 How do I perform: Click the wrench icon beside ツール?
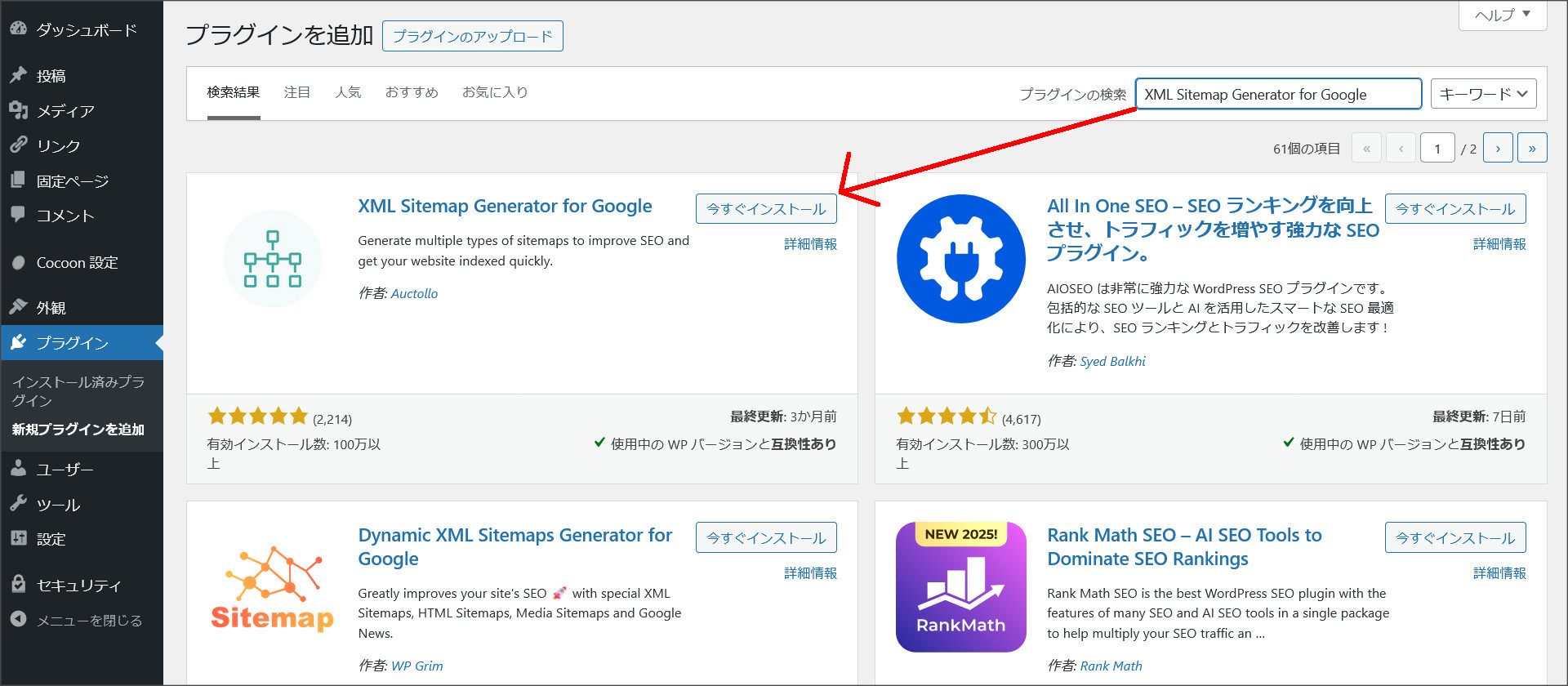point(18,504)
